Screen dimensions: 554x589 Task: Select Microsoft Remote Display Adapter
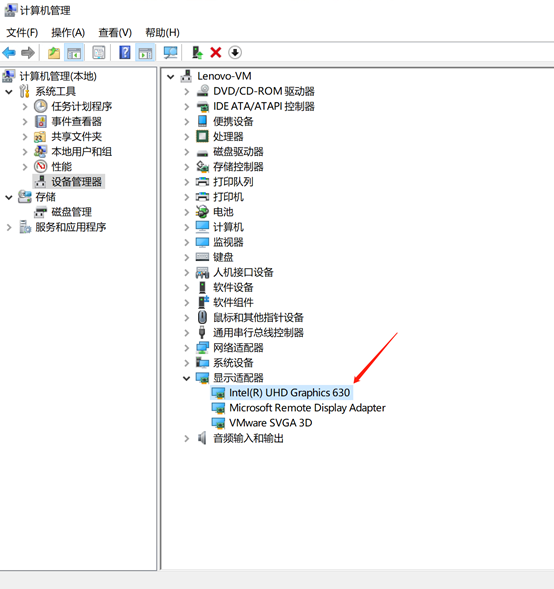tap(307, 408)
